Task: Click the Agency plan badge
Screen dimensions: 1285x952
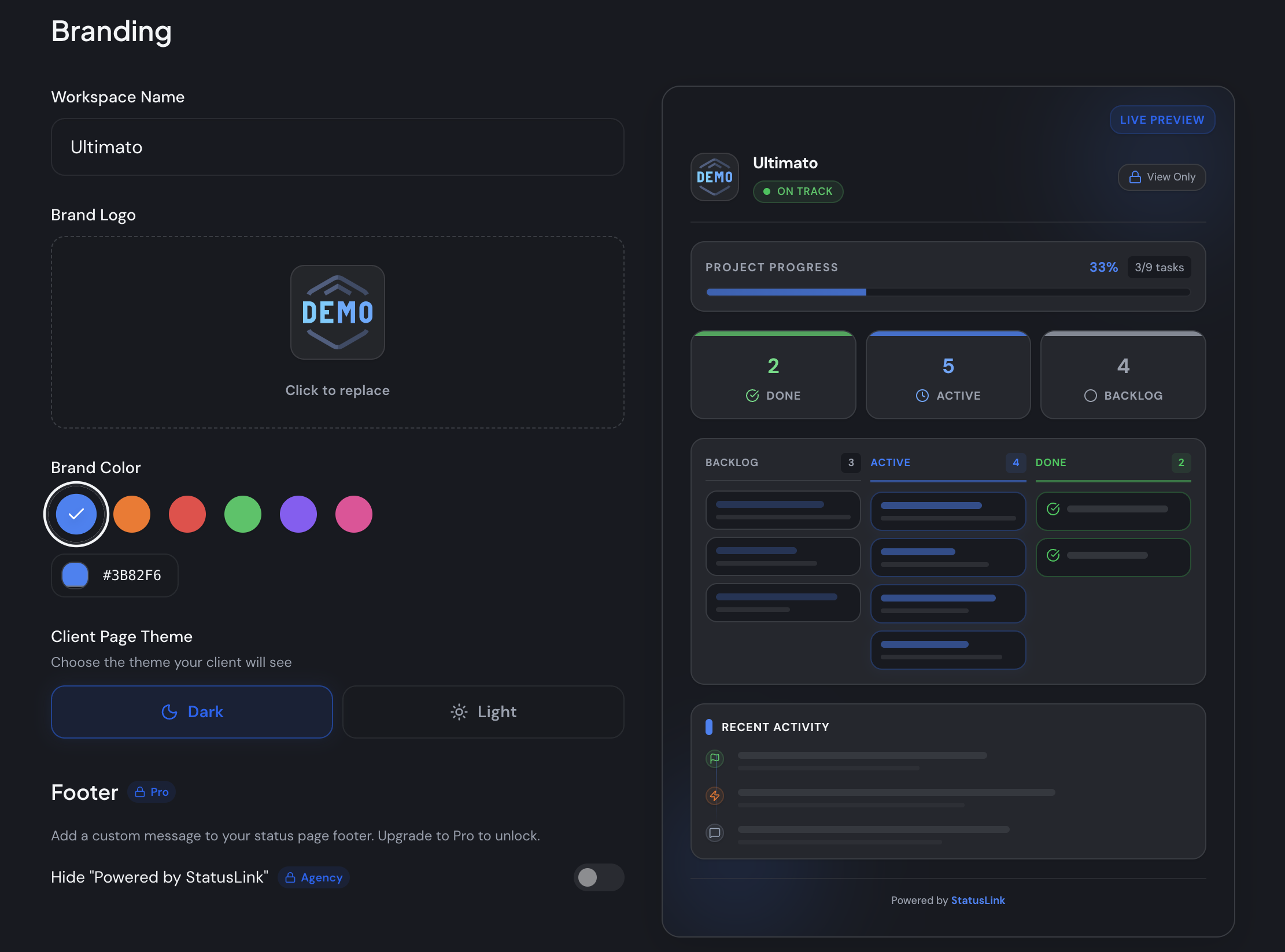Action: pos(314,877)
